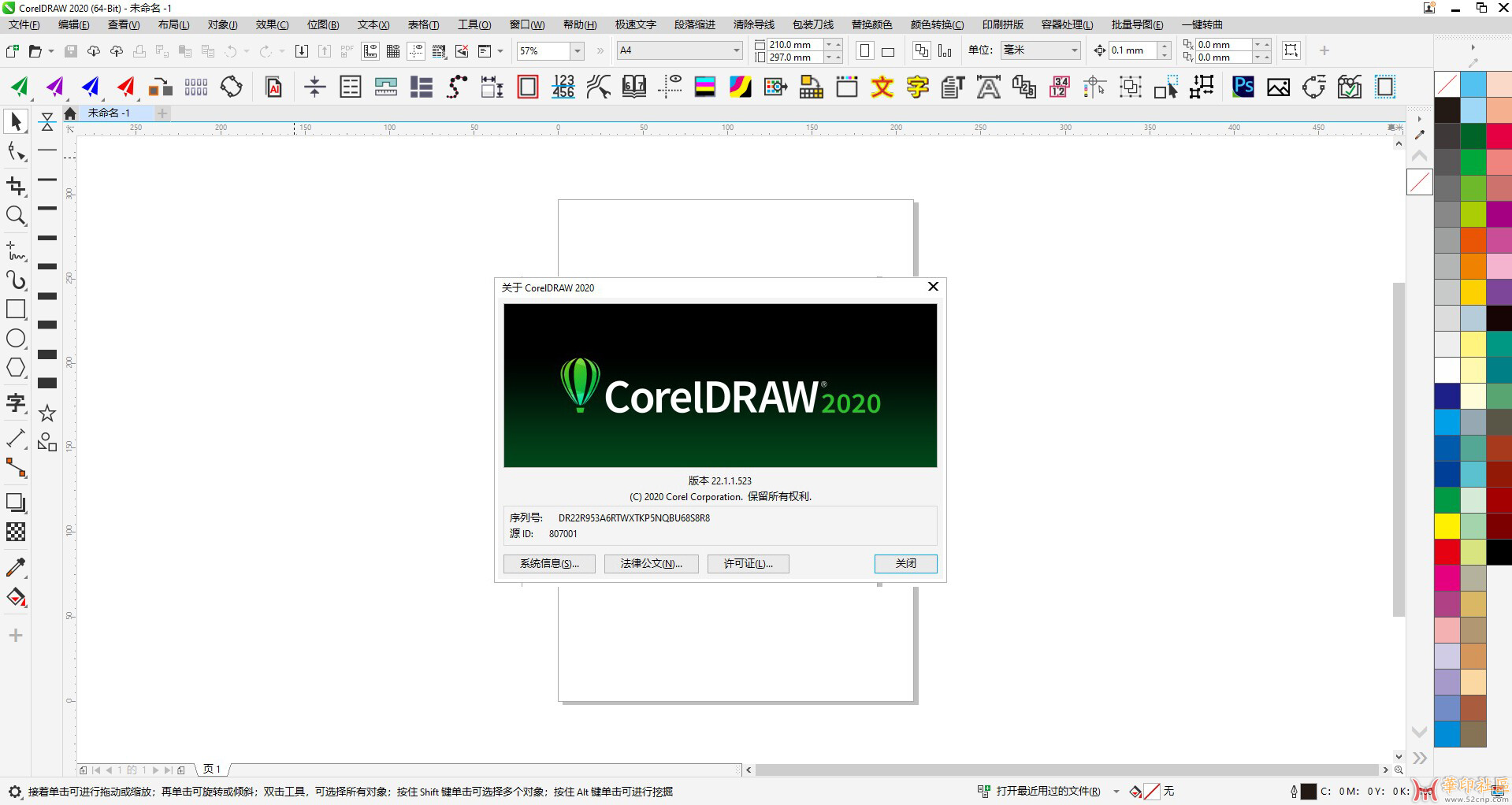This screenshot has height=805, width=1512.
Task: Click 法律公文(N)... button
Action: (651, 563)
